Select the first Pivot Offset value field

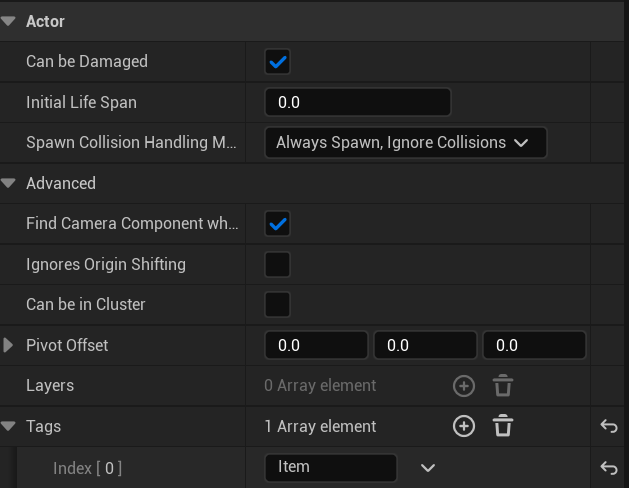[316, 345]
